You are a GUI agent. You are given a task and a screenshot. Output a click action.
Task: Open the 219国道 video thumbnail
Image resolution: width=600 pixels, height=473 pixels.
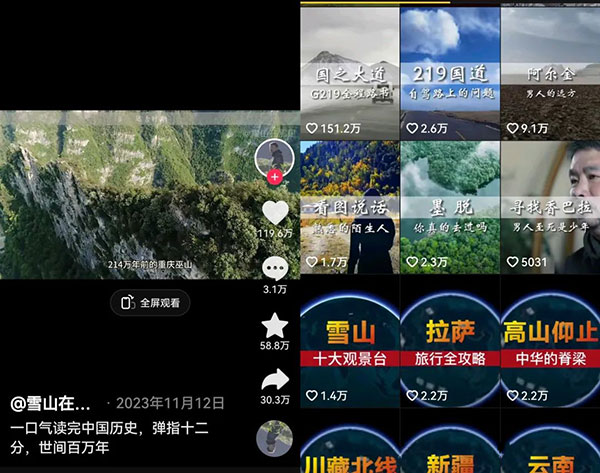pyautogui.click(x=449, y=70)
